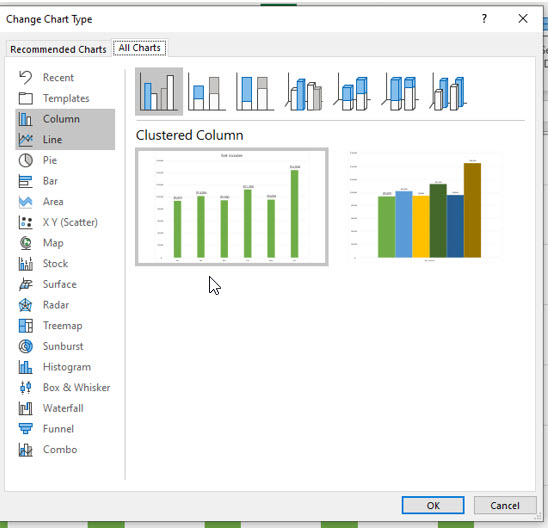Close the Change Chart Type dialog

coord(523,19)
